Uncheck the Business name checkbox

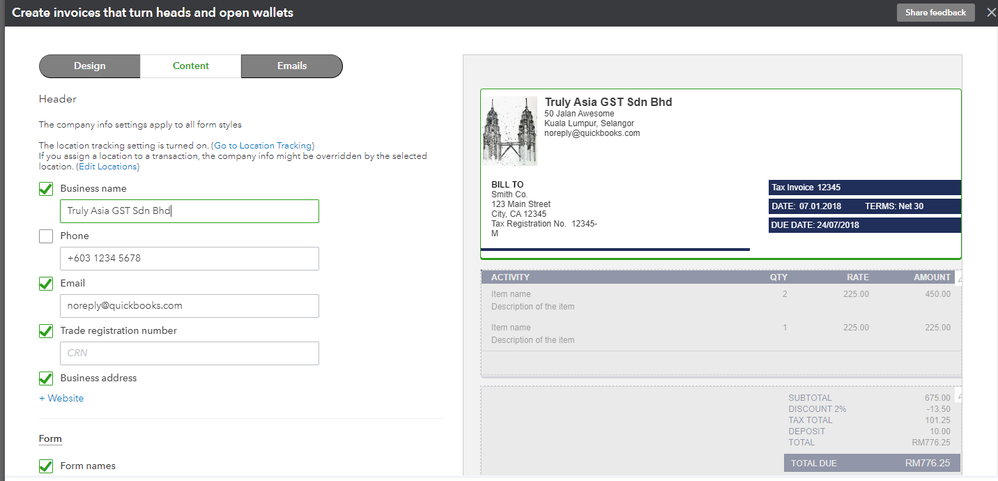(46, 189)
